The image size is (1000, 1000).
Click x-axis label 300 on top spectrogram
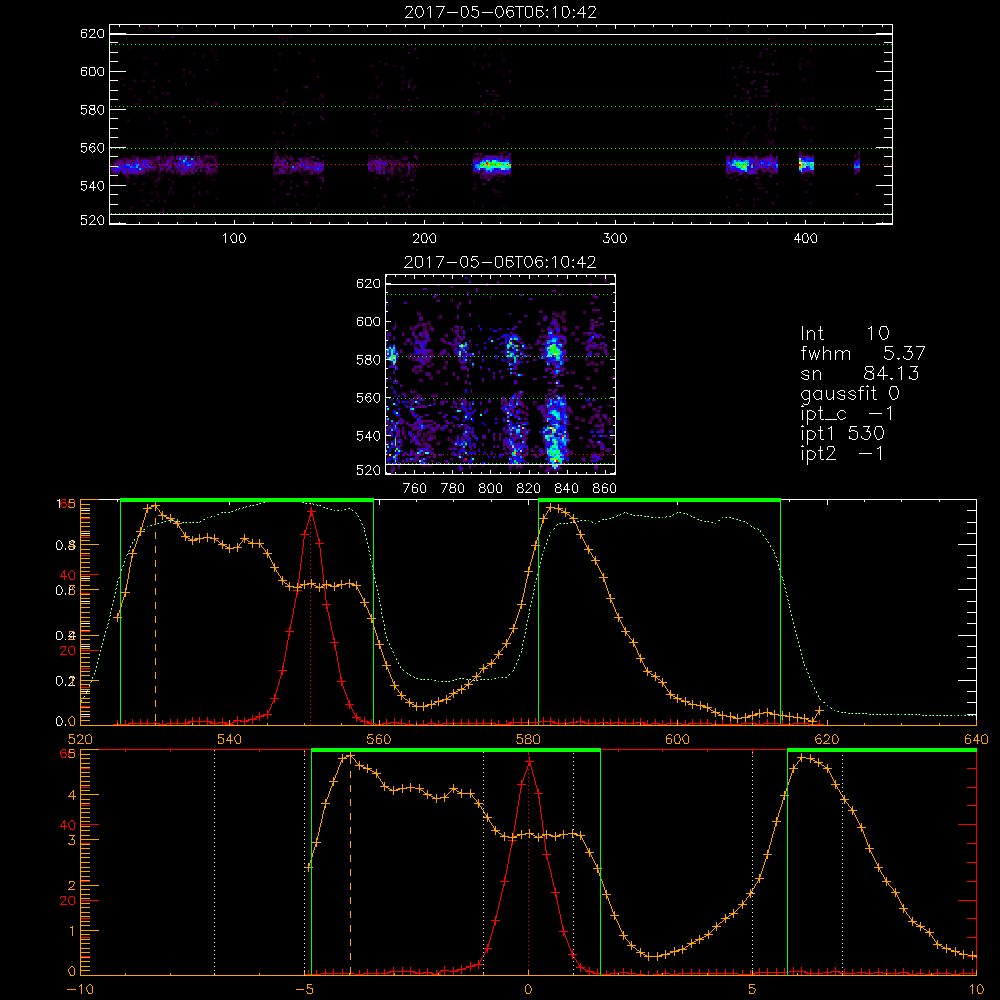(615, 239)
